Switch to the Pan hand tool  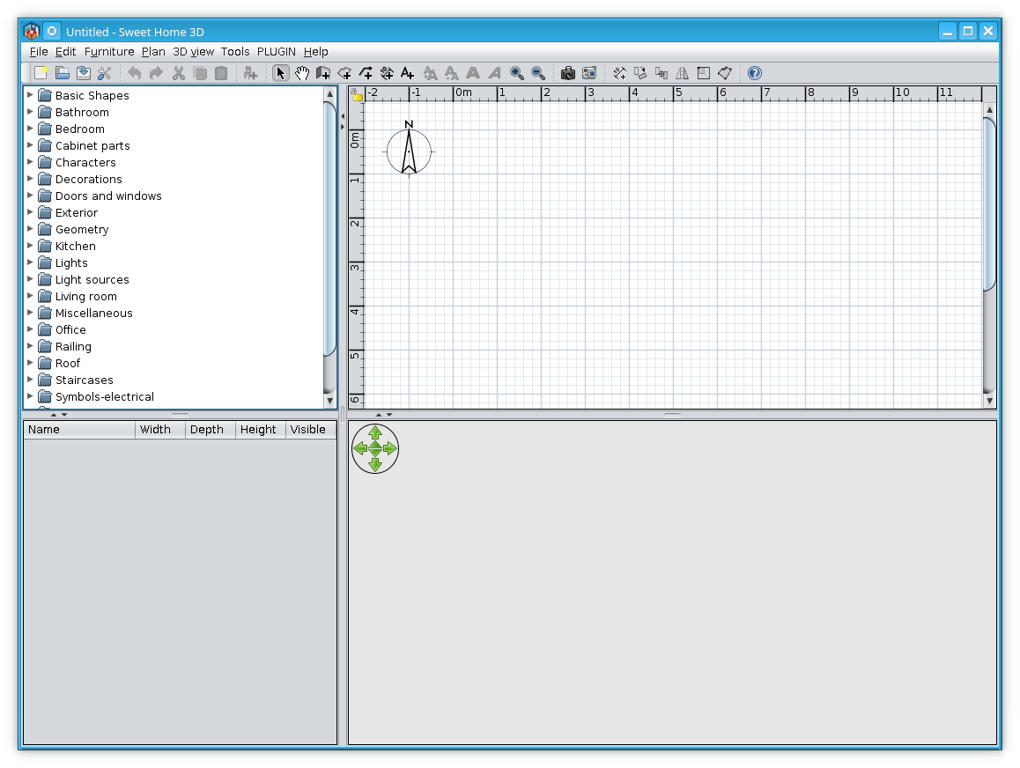pyautogui.click(x=302, y=73)
